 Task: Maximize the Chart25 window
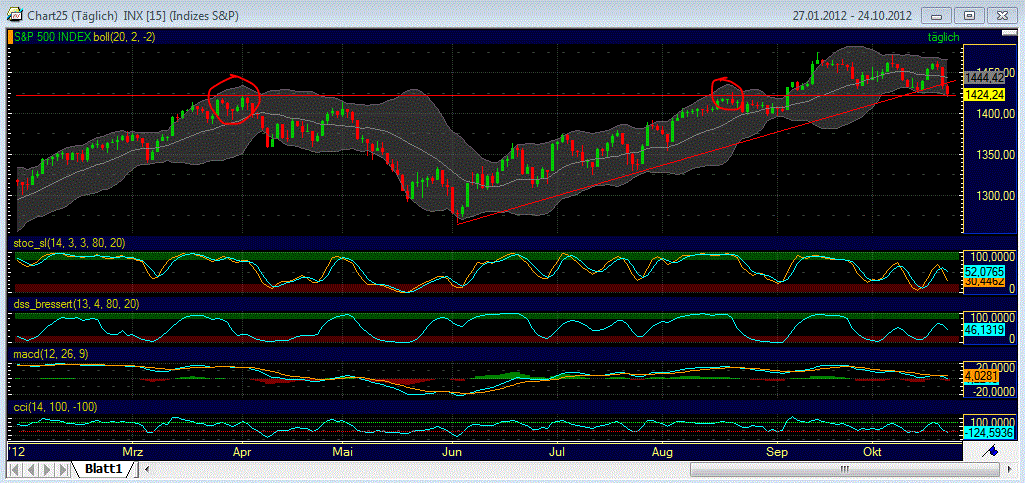tap(970, 15)
